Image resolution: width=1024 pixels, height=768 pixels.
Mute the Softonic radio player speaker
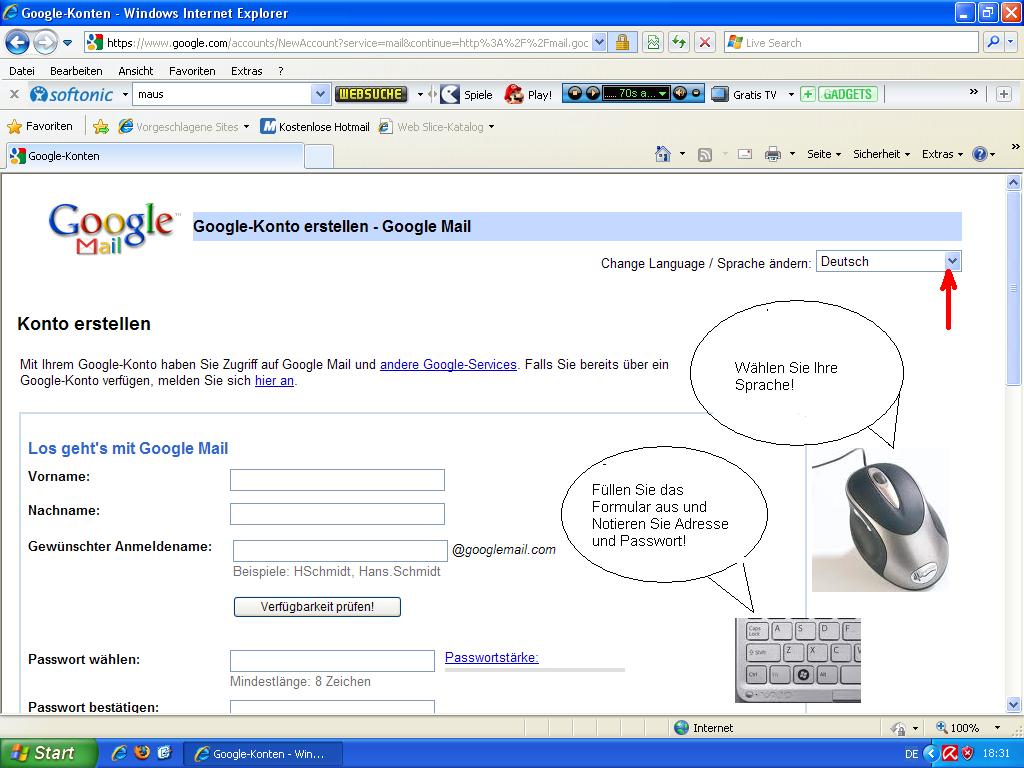click(680, 94)
